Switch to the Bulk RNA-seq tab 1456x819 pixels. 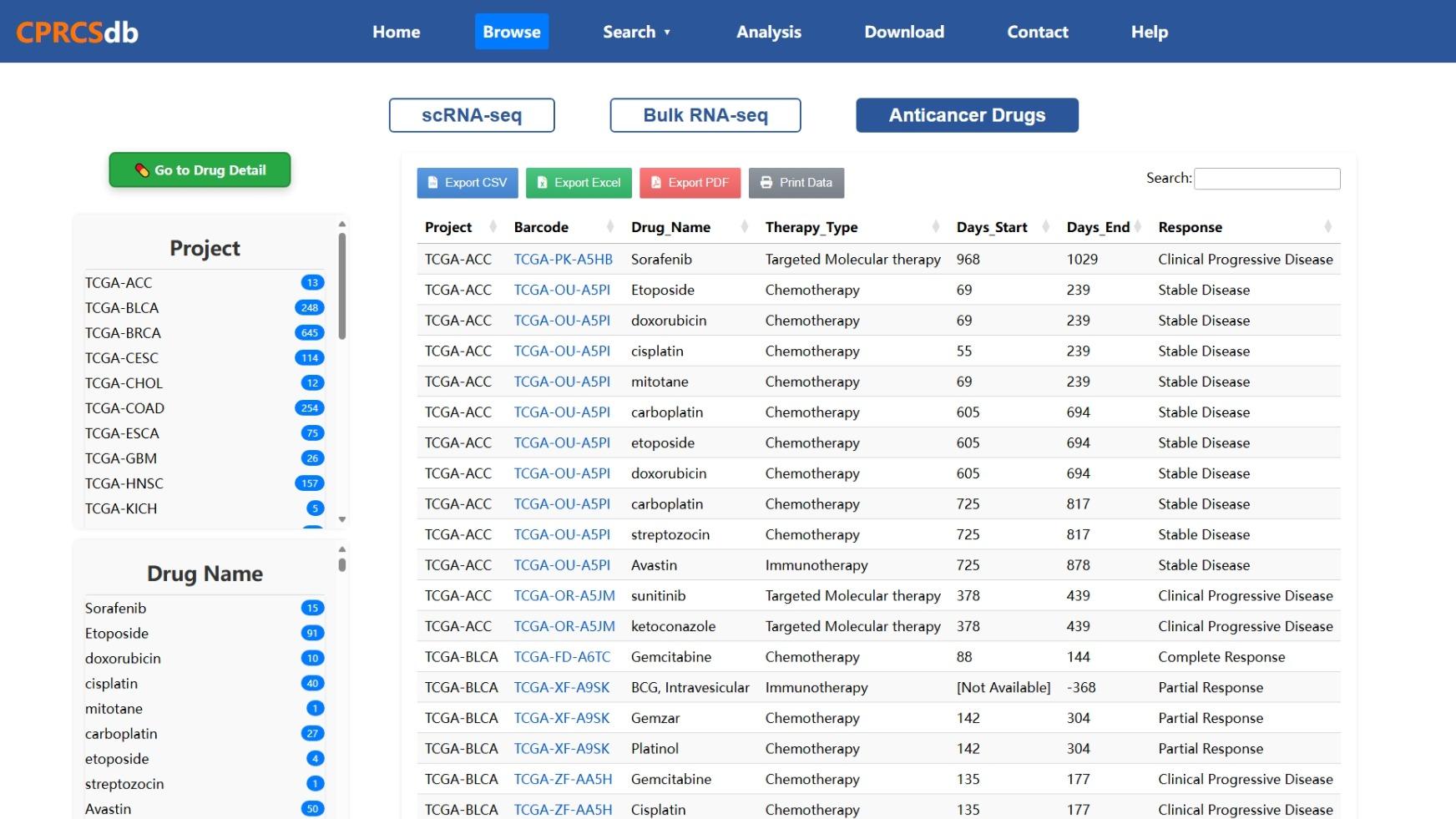[x=705, y=115]
